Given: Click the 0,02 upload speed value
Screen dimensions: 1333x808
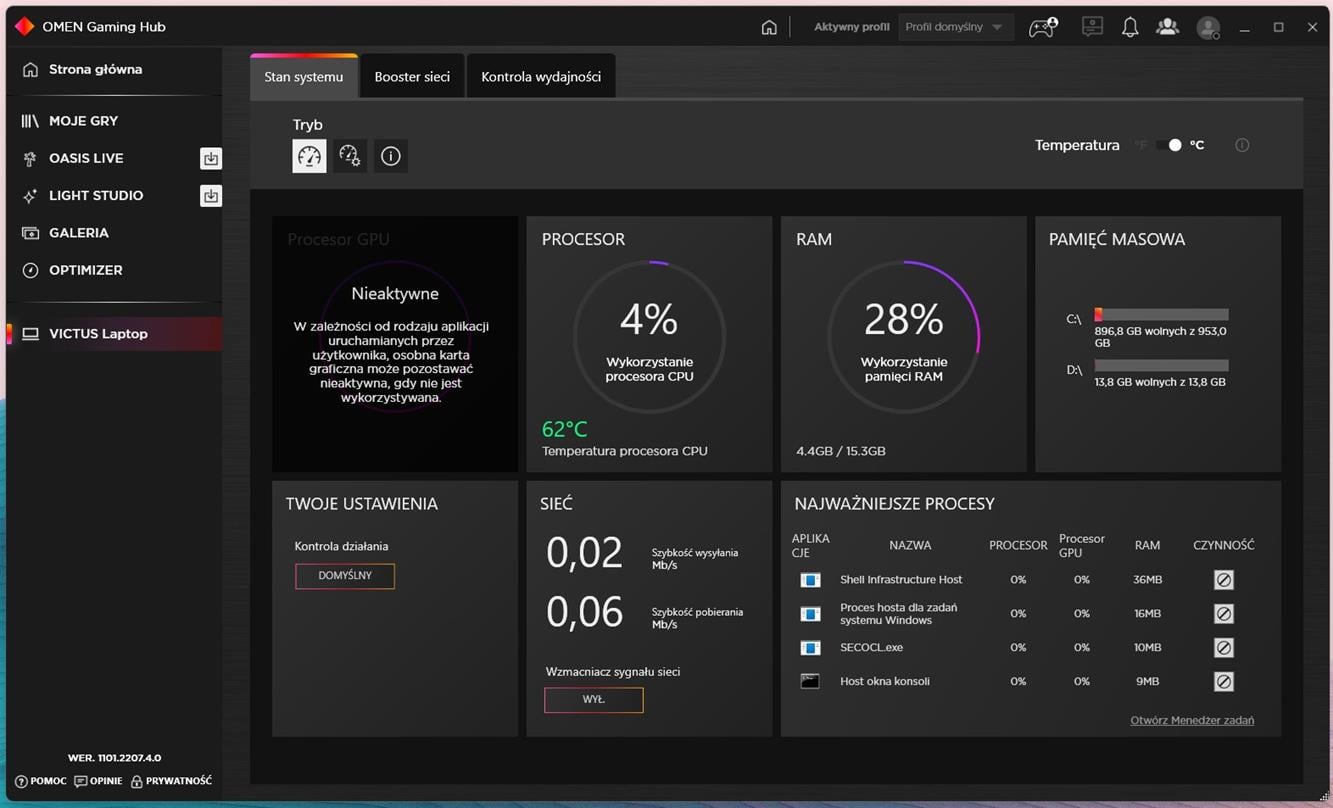Looking at the screenshot, I should coord(584,553).
